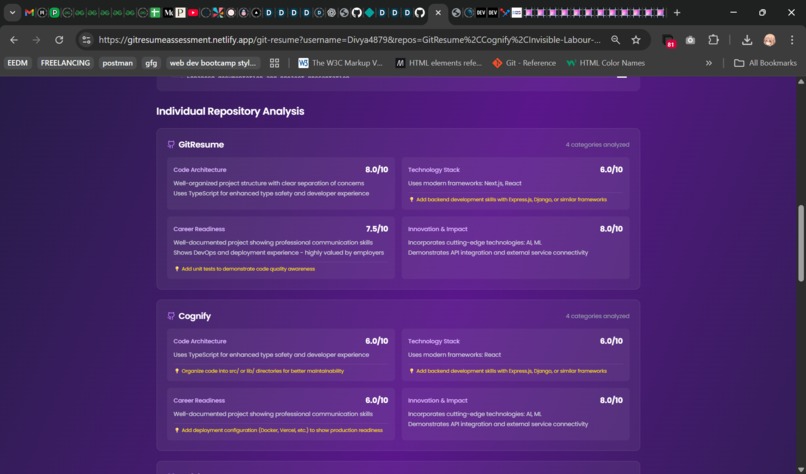Open Chrome's three-dot menu
This screenshot has height=474, width=806.
[792, 40]
